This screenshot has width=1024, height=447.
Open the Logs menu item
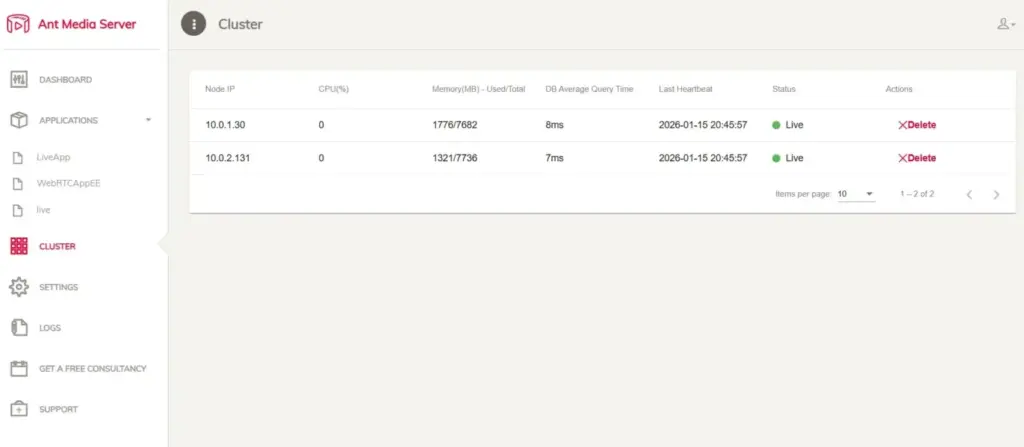[x=50, y=328]
